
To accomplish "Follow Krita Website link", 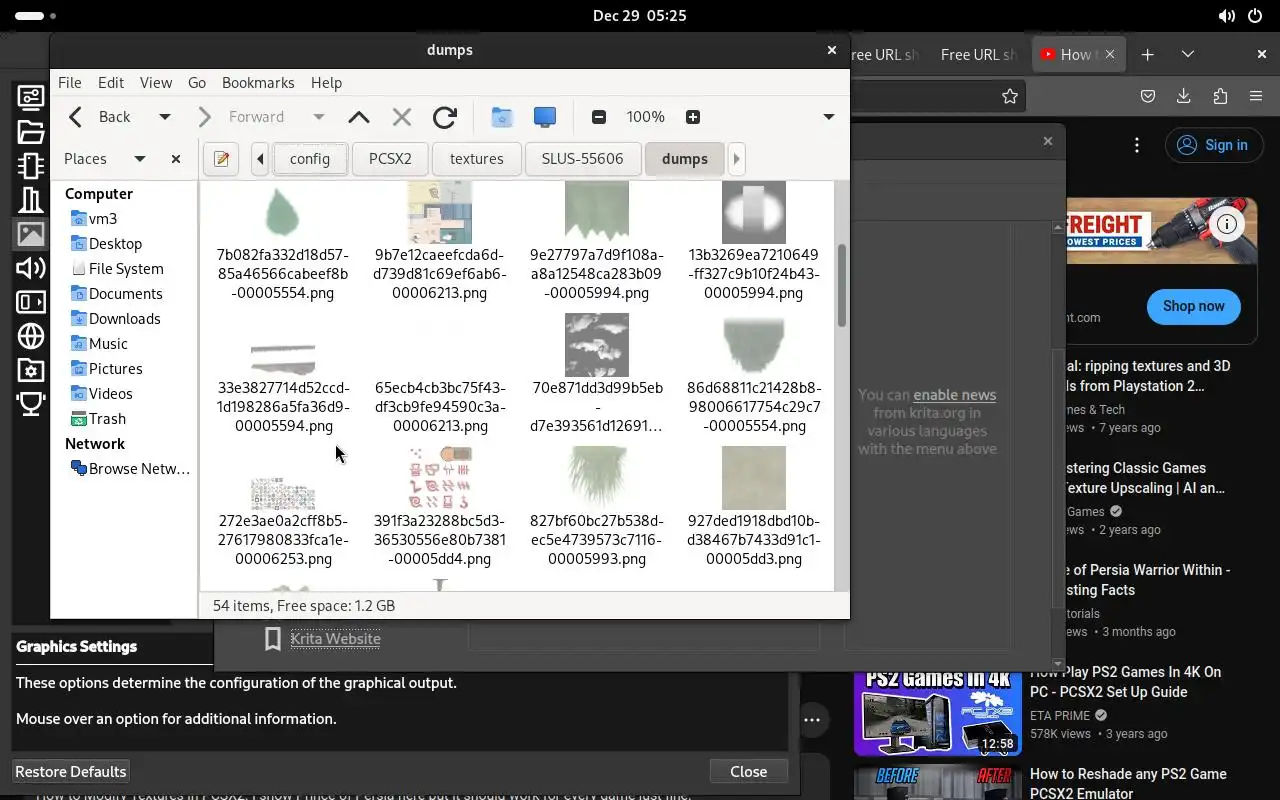I will pyautogui.click(x=336, y=639).
